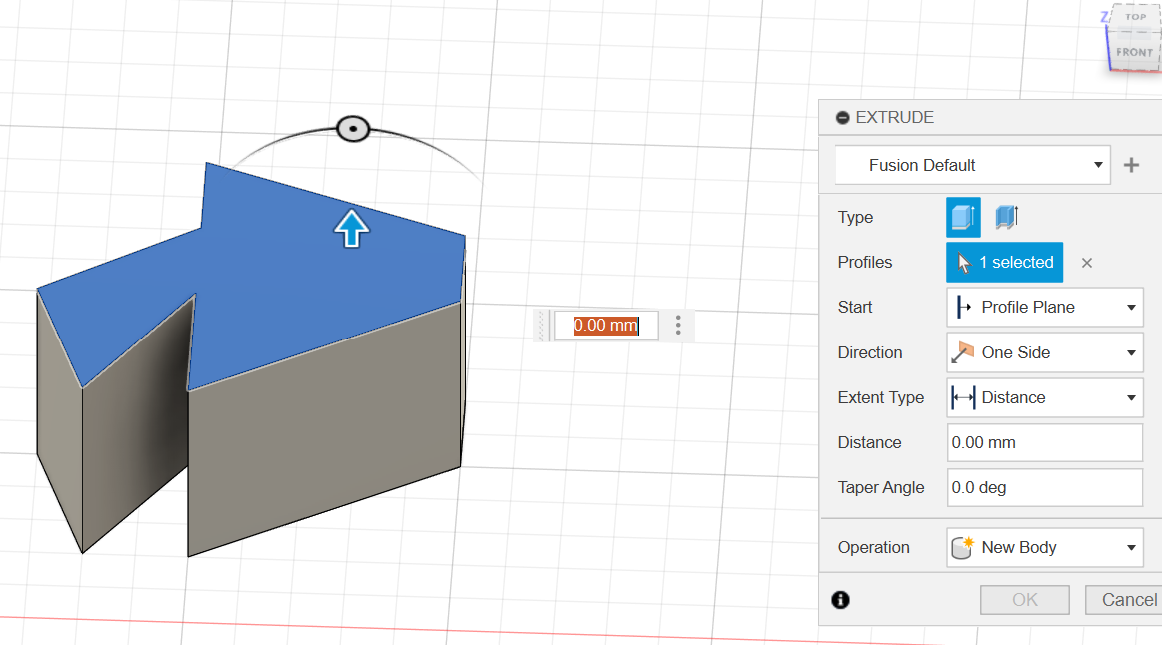Confirm the extrude with the OK button
Image resolution: width=1162 pixels, height=645 pixels.
[1025, 600]
